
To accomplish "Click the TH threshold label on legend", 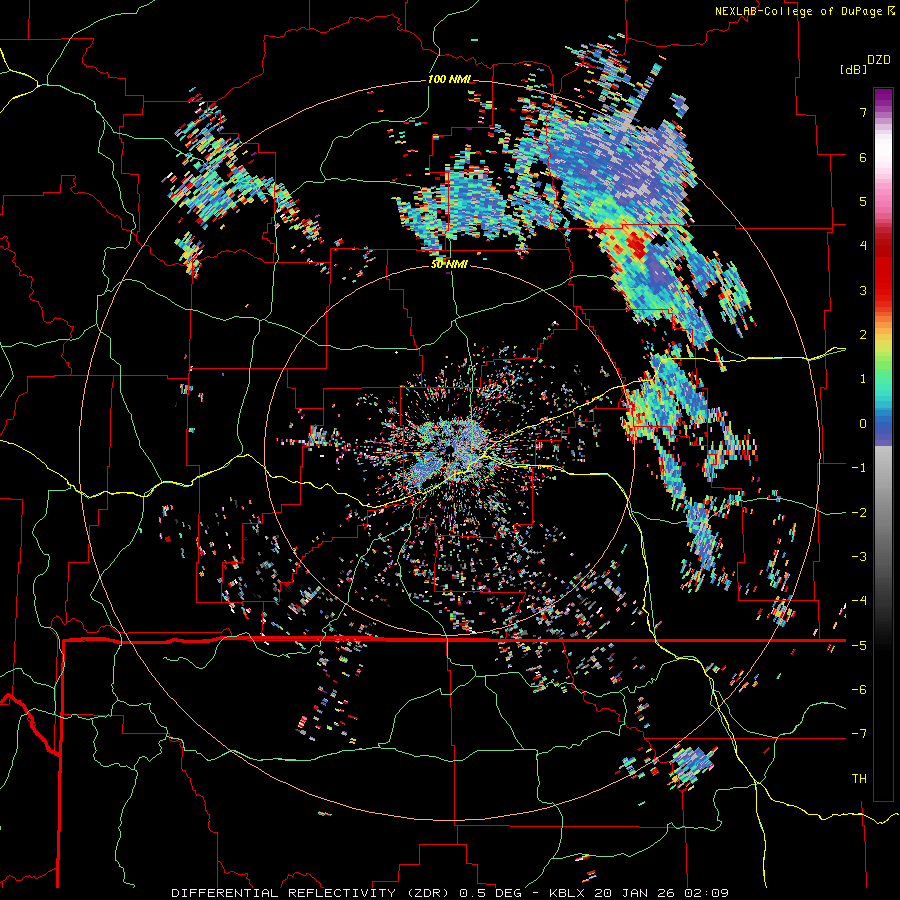I will point(859,779).
